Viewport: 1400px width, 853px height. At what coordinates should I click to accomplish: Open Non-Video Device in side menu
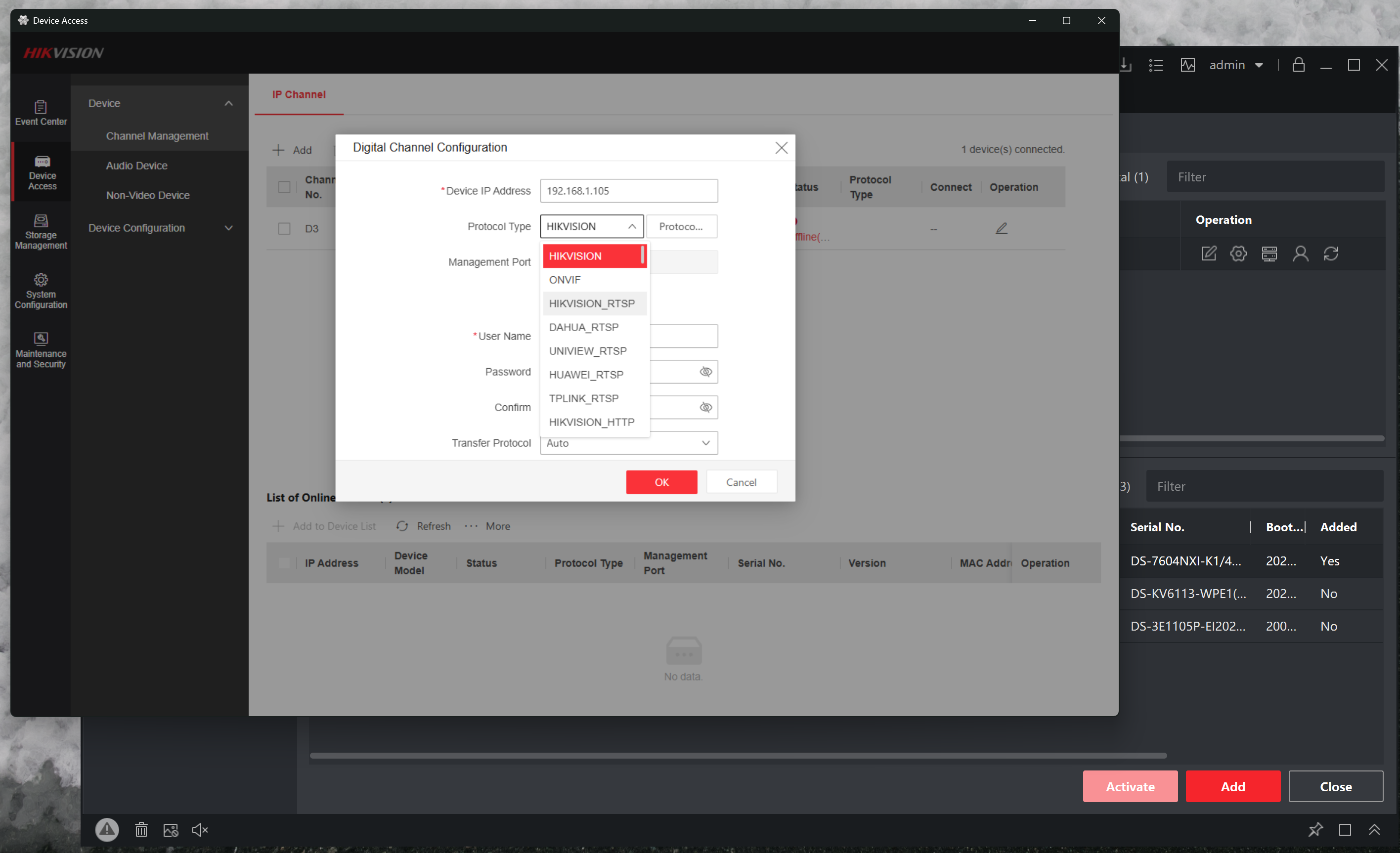tap(148, 195)
